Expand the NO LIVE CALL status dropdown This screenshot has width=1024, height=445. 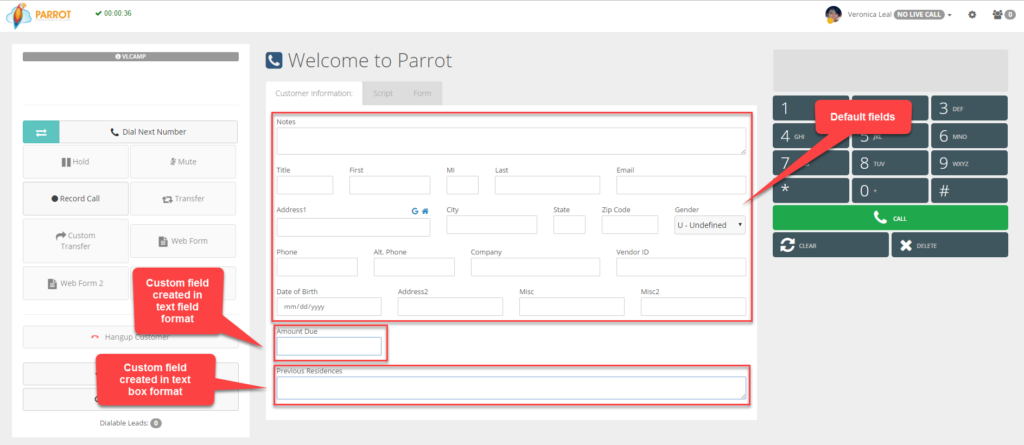[x=922, y=14]
